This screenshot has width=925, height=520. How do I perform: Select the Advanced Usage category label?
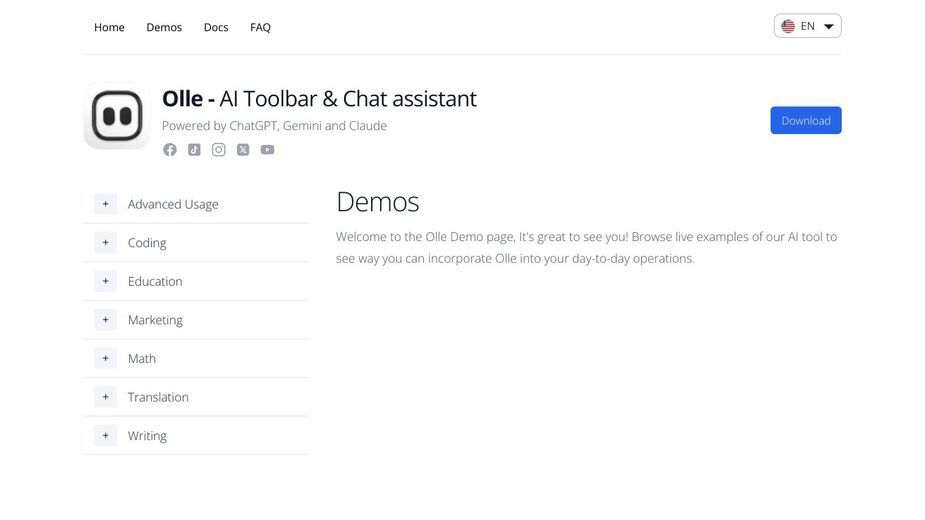(173, 204)
